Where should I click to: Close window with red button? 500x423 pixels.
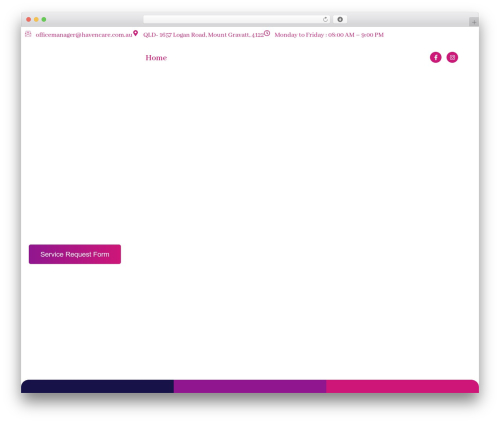coord(29,19)
